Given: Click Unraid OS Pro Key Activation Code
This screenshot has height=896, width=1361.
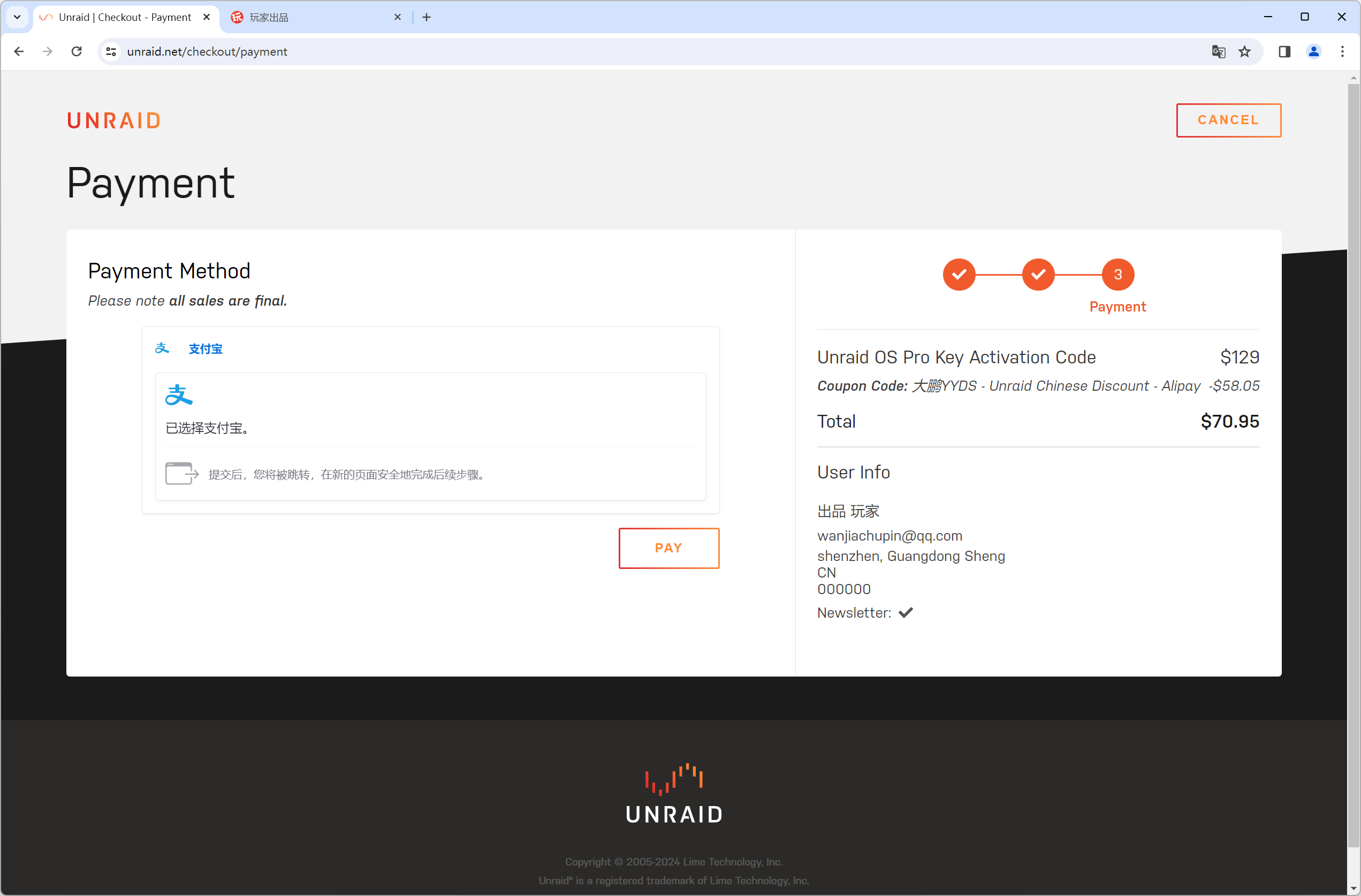Looking at the screenshot, I should (956, 357).
